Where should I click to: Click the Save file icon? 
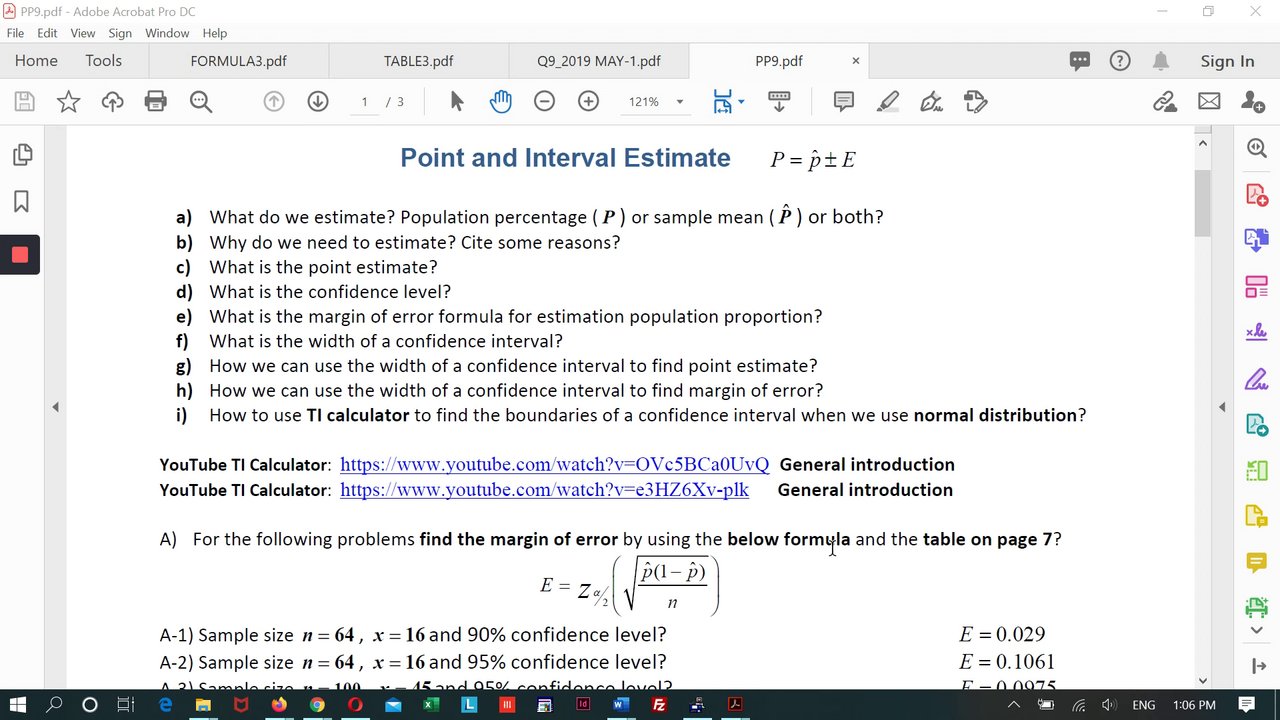tap(24, 101)
